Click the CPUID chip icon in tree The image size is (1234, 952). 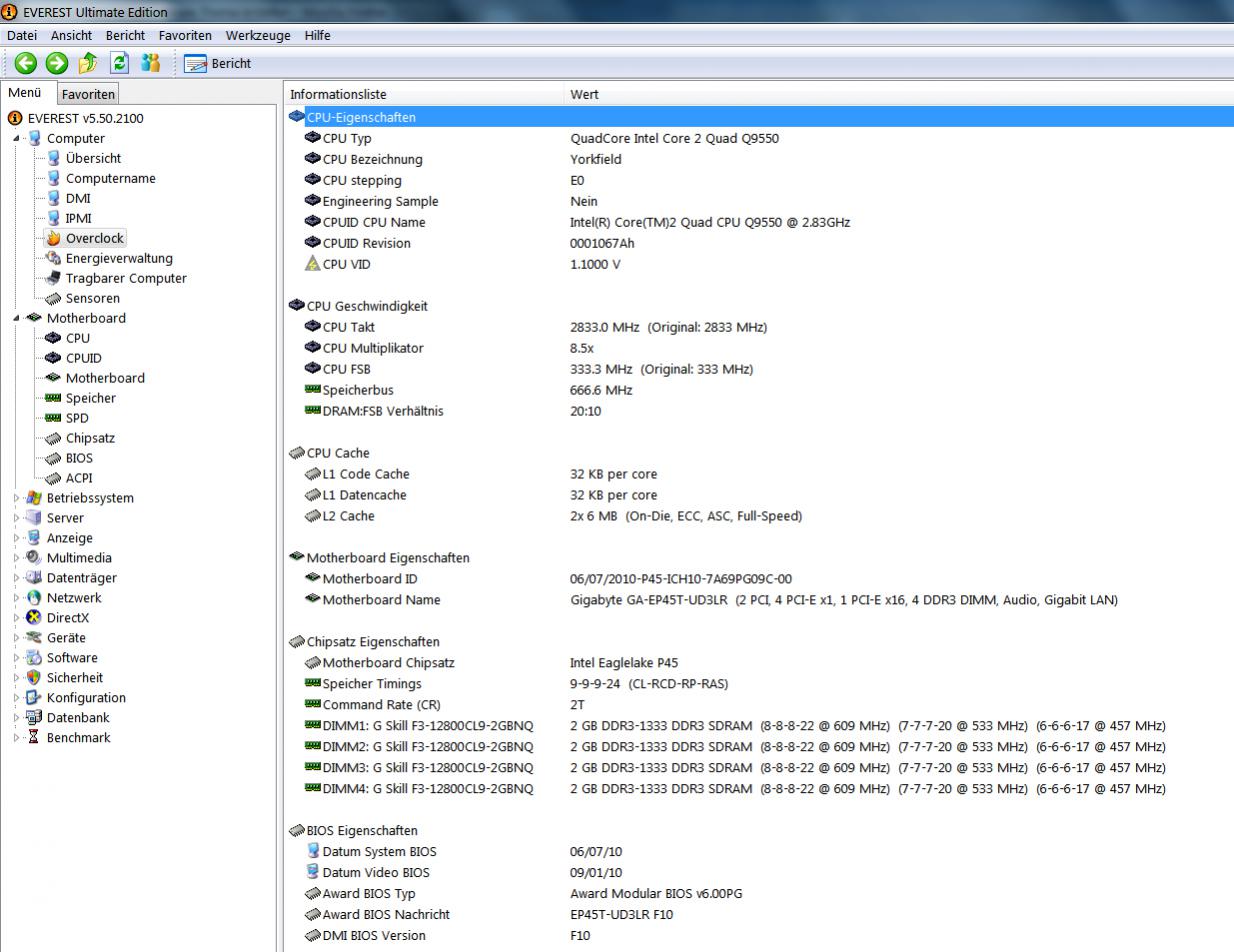click(x=54, y=358)
